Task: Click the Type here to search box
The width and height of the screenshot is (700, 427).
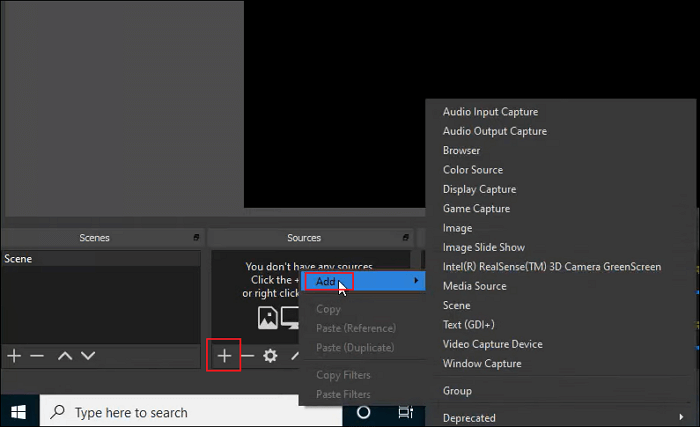Action: (130, 412)
